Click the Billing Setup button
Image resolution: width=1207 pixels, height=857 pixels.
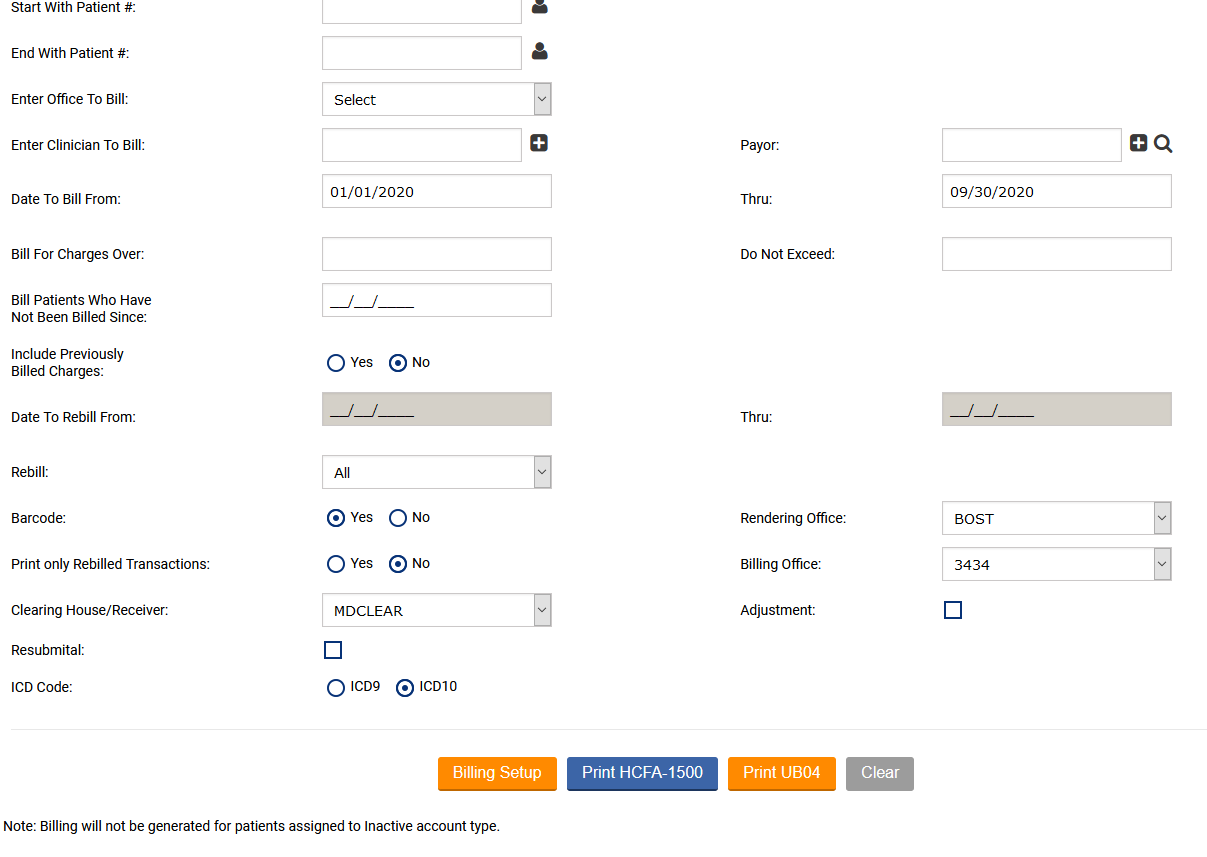click(x=497, y=773)
